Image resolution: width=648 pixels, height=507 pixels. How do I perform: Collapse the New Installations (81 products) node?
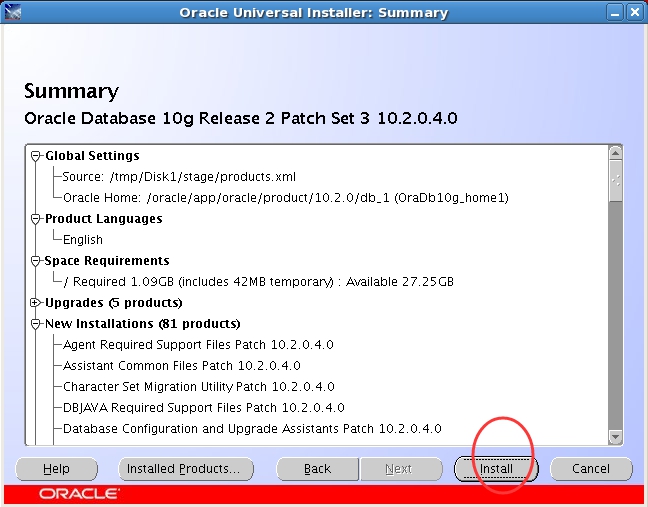[x=36, y=324]
